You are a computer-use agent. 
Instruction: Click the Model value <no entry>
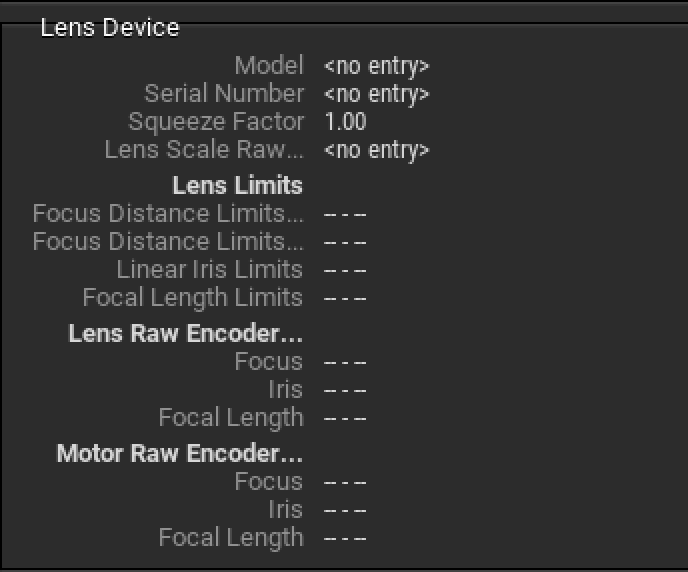pyautogui.click(x=376, y=67)
